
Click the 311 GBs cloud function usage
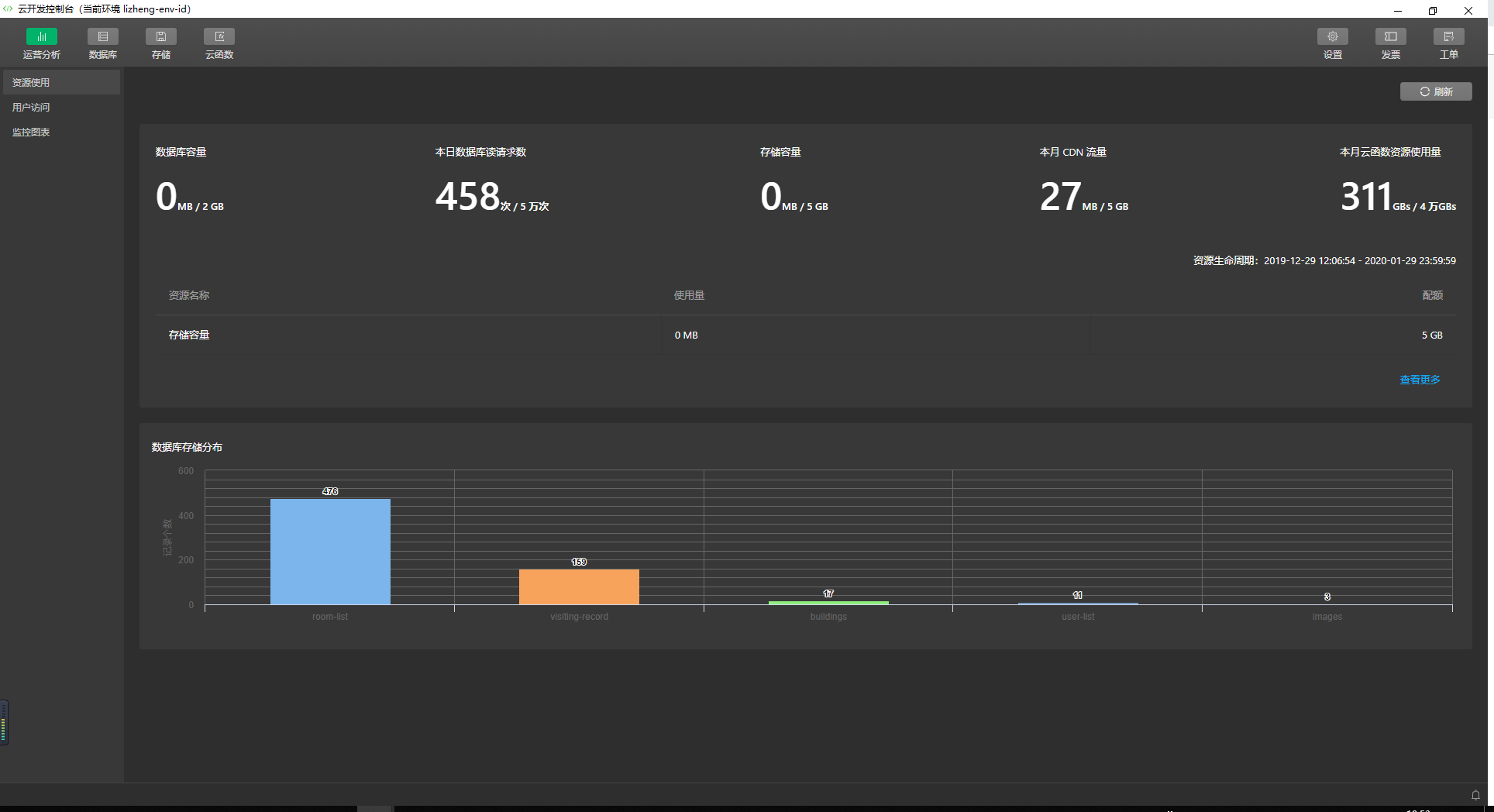[x=1398, y=196]
